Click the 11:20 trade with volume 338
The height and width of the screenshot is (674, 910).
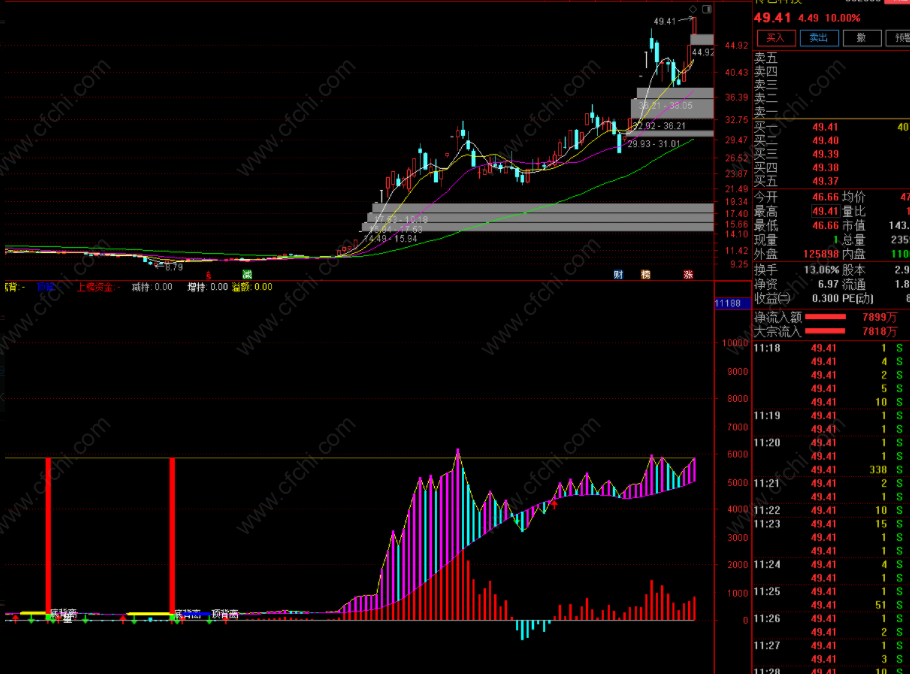[x=830, y=470]
